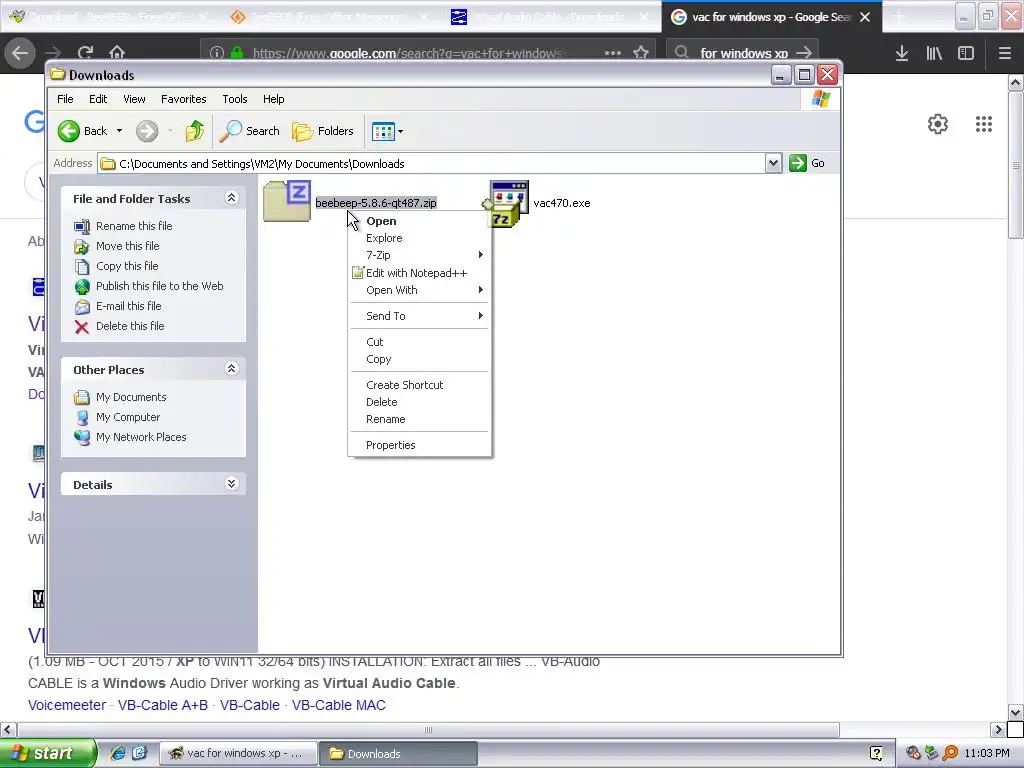1024x768 pixels.
Task: Open the Search toolbar button
Action: point(249,131)
